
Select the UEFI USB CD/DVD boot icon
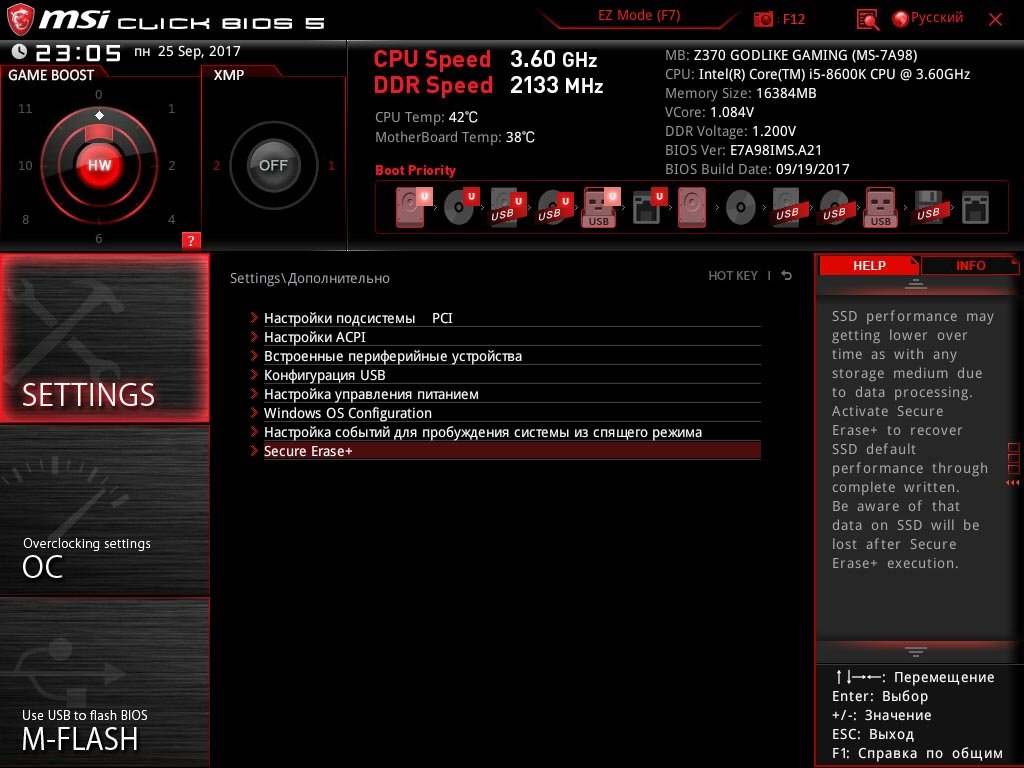[x=554, y=207]
